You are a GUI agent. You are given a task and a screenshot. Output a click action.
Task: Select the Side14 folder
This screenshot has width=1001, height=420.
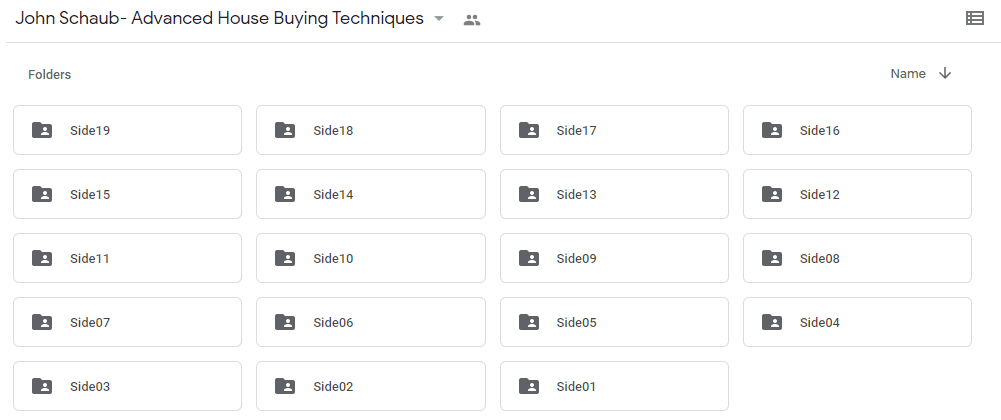tap(371, 194)
